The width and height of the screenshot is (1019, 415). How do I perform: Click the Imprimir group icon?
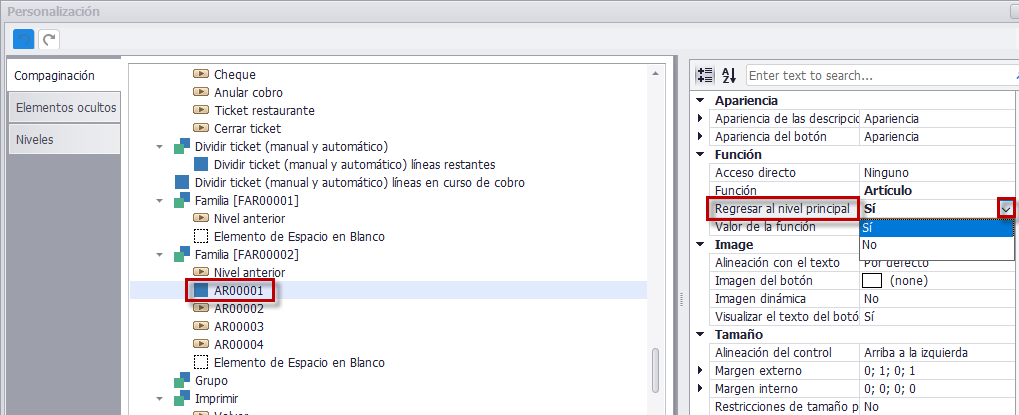[182, 398]
